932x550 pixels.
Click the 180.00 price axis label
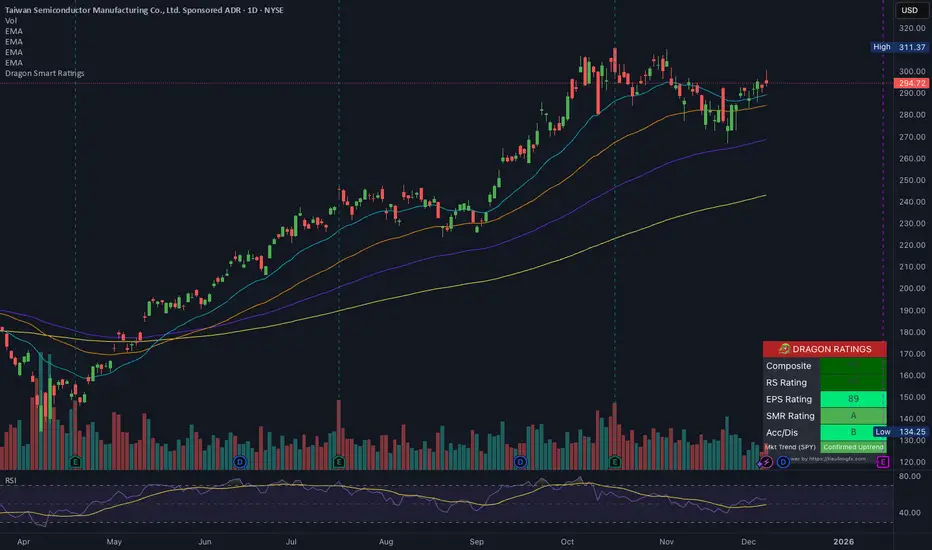912,332
